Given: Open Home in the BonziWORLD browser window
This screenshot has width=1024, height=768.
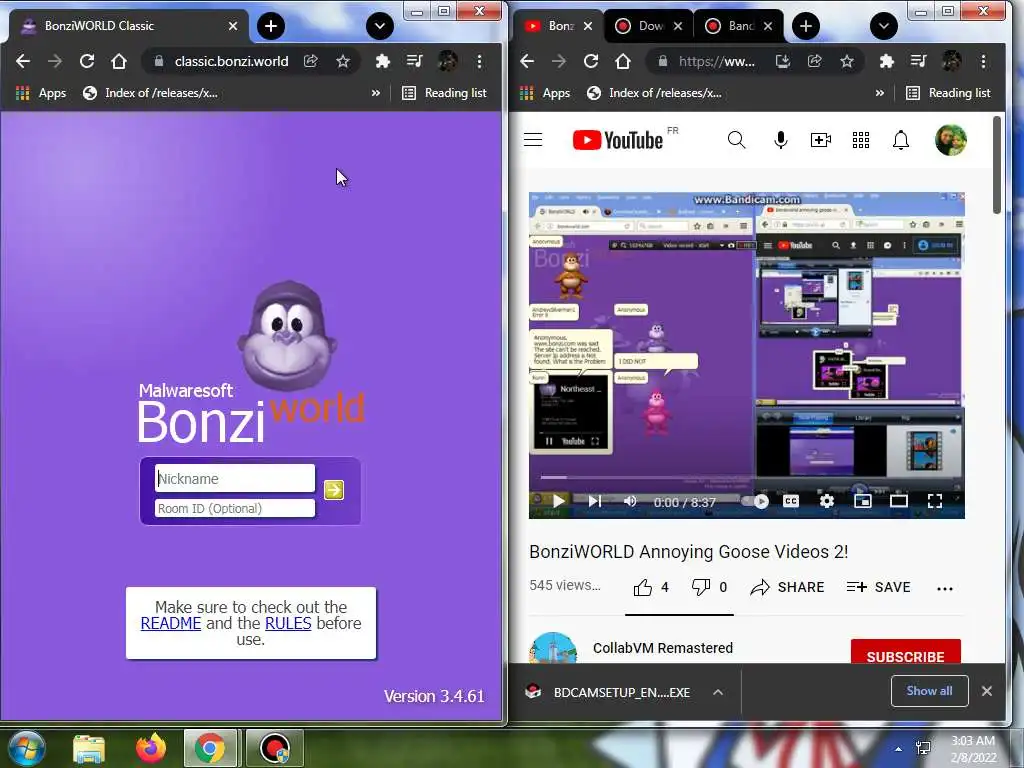Looking at the screenshot, I should 118,61.
